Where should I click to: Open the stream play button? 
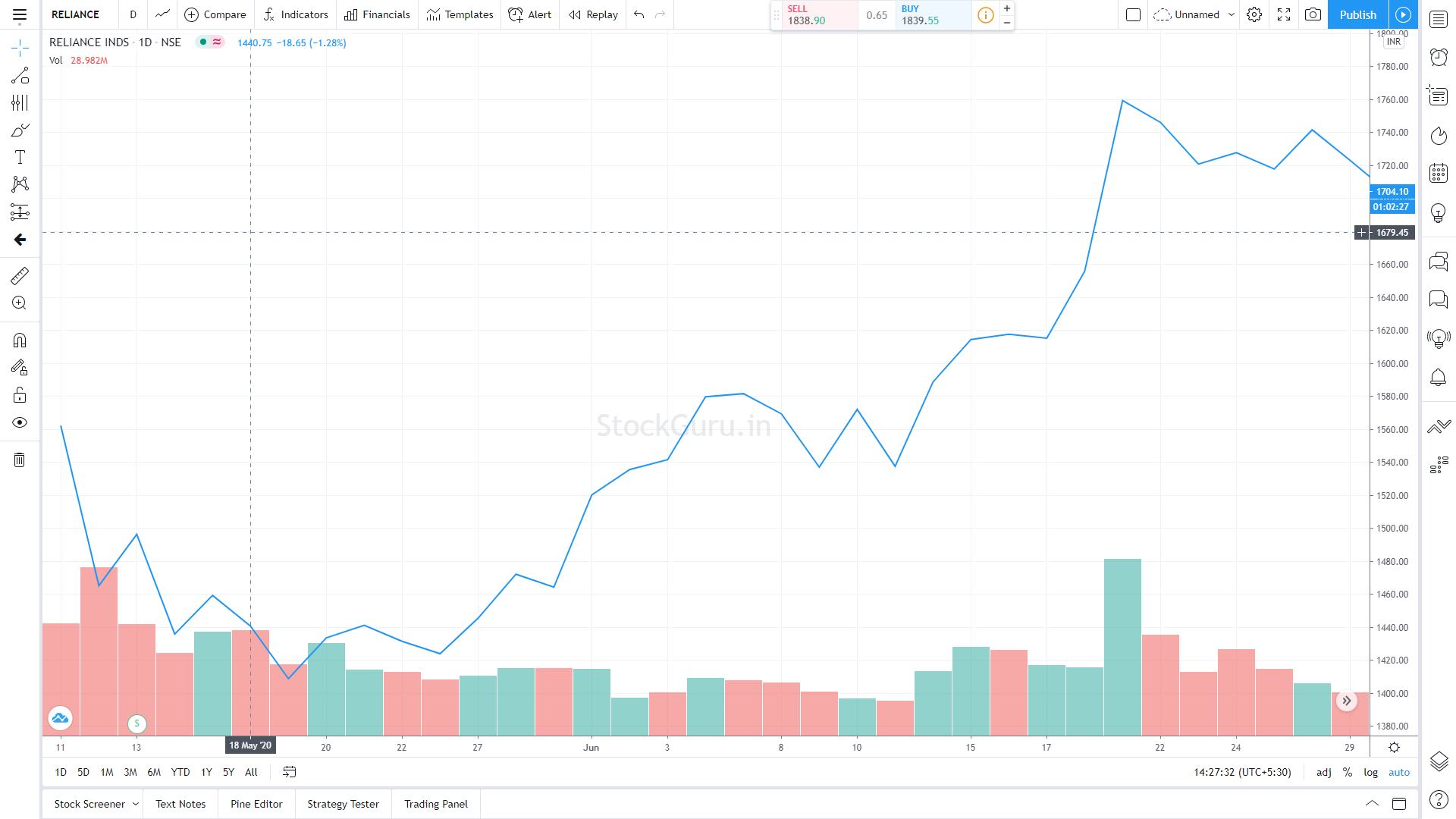click(1404, 14)
